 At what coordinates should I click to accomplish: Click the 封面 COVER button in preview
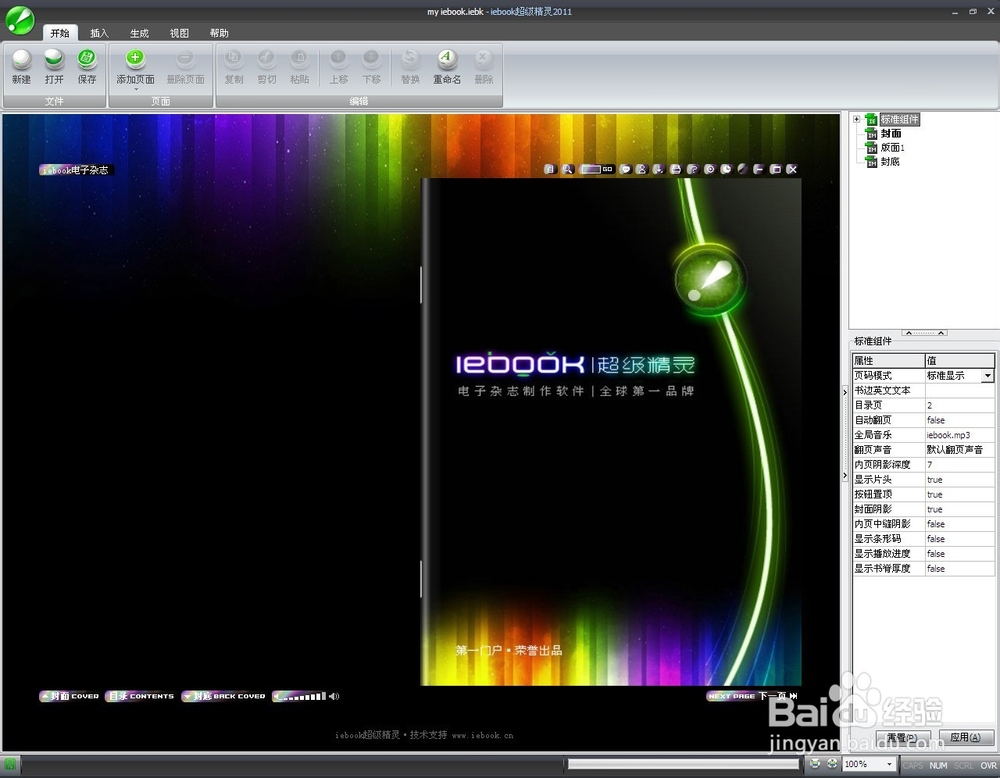[70, 696]
